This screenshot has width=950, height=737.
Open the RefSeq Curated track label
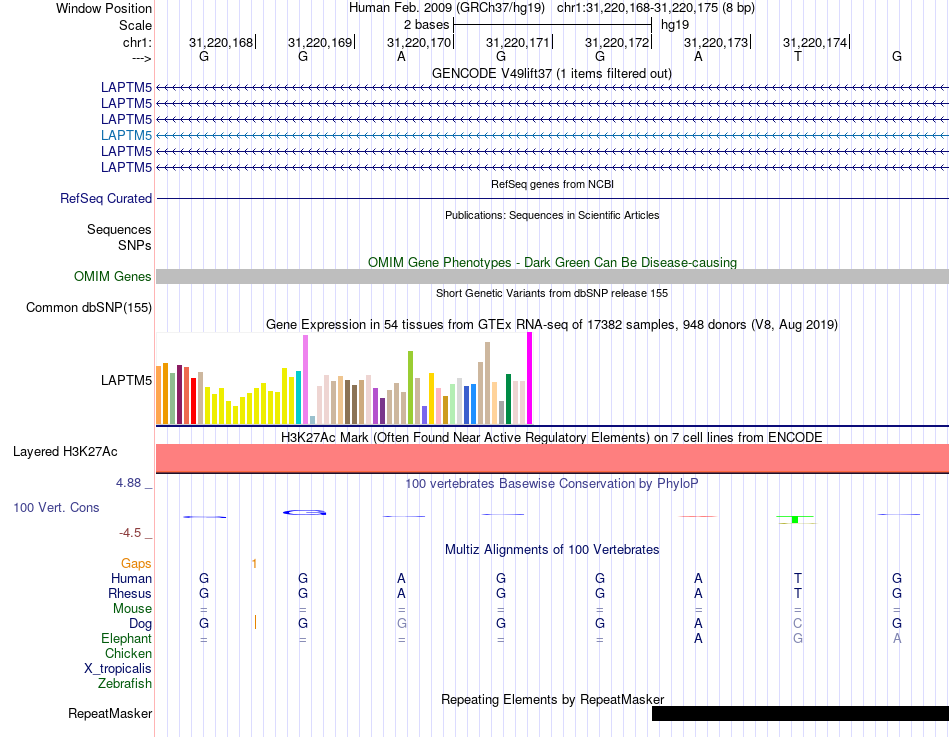pos(106,198)
